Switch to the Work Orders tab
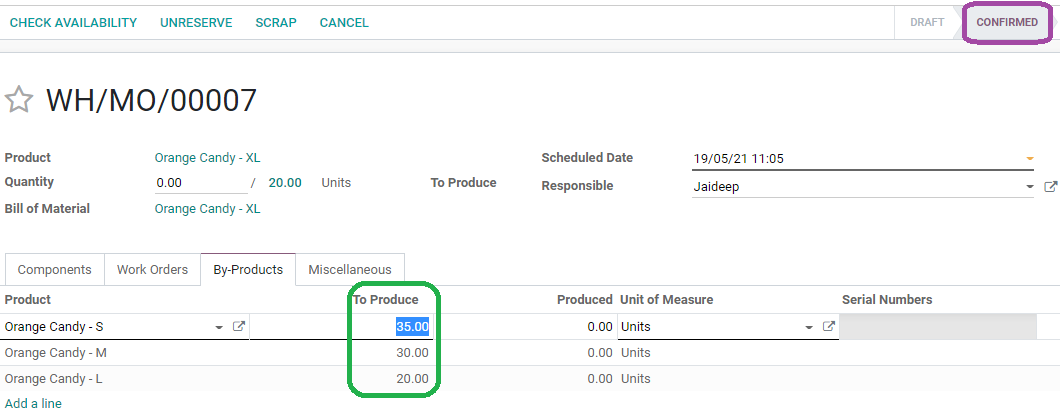This screenshot has width=1060, height=417. (x=152, y=270)
